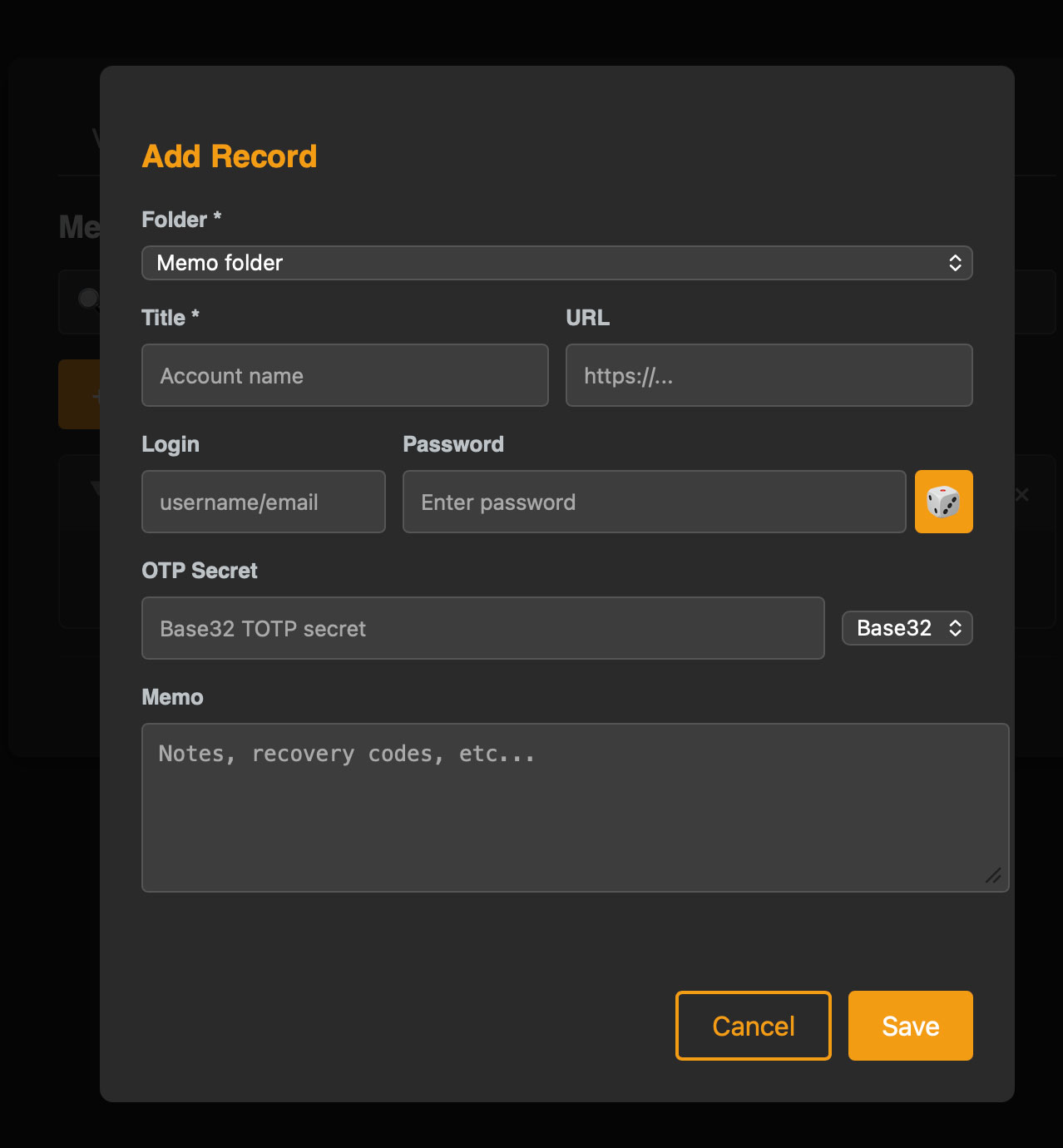Cancel adding the record
The image size is (1063, 1148).
pos(753,1026)
